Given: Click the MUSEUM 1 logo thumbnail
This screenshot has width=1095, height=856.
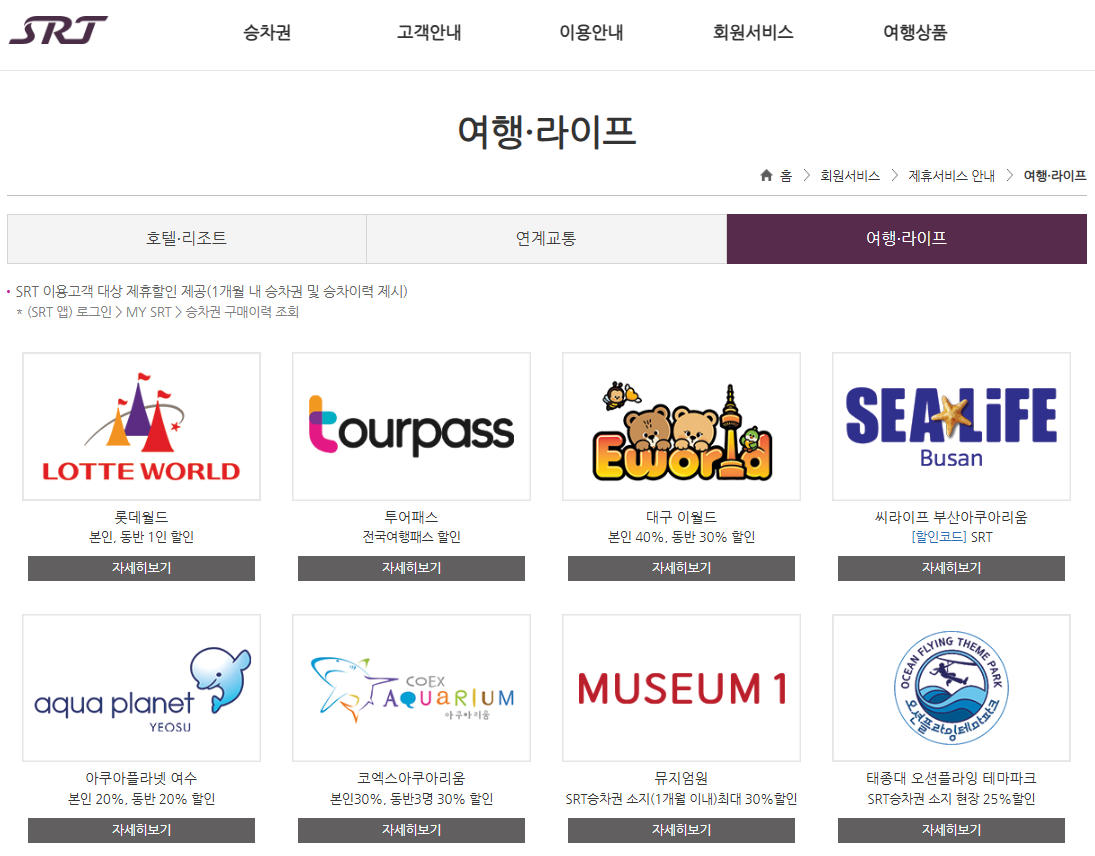Looking at the screenshot, I should coord(681,688).
